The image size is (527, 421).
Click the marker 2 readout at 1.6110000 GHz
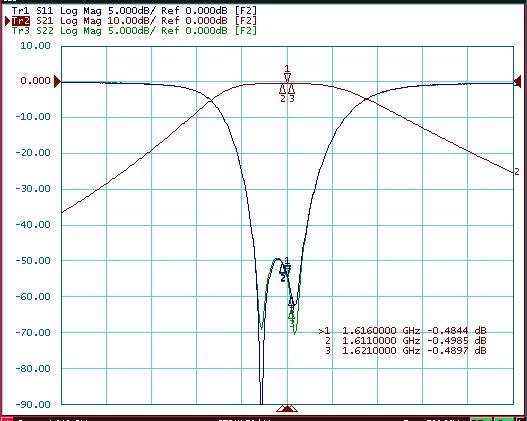click(x=406, y=341)
